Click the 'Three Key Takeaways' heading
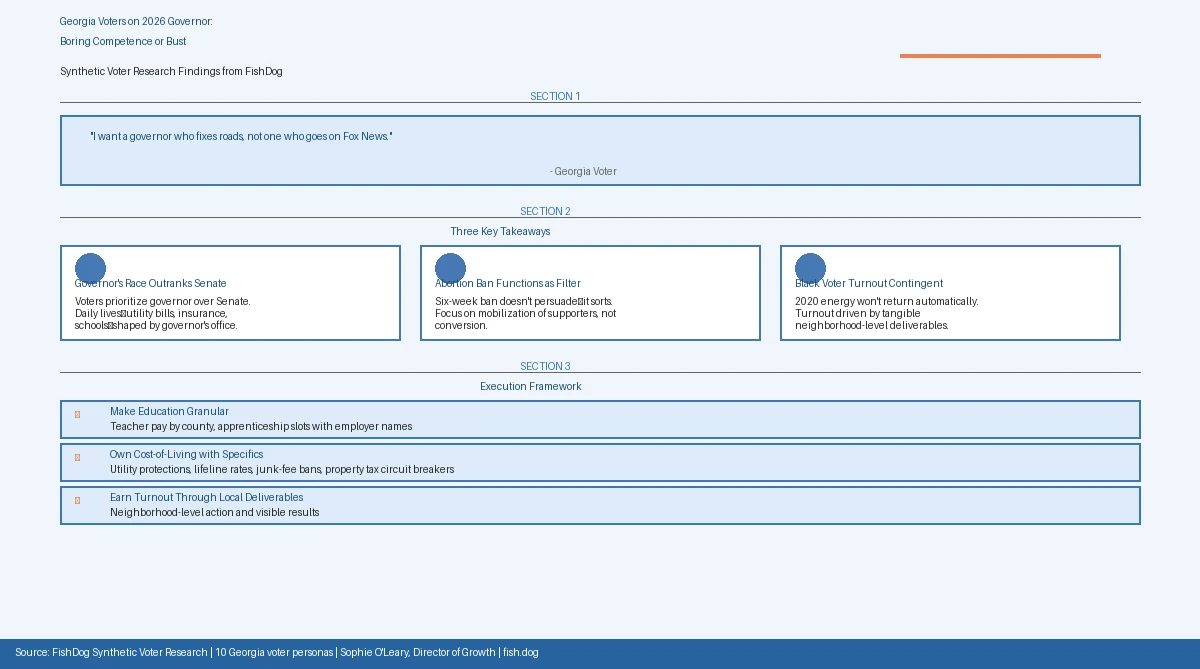 point(500,231)
